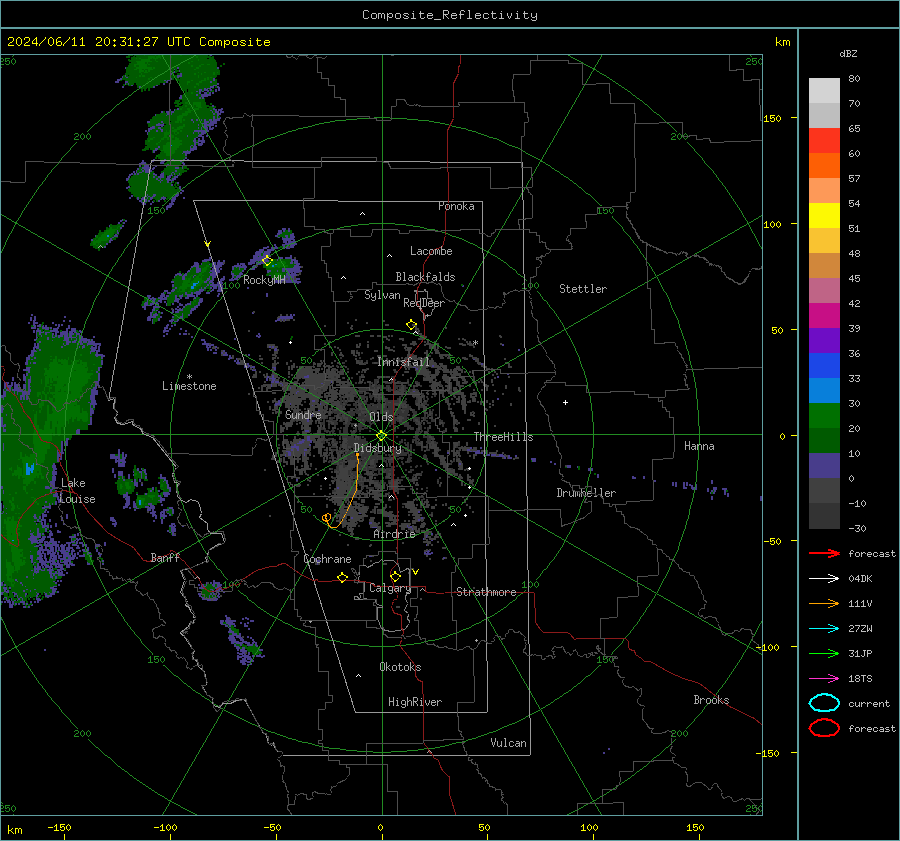900x841 pixels.
Task: Click the Blackfalds town label
Action: pos(425,277)
